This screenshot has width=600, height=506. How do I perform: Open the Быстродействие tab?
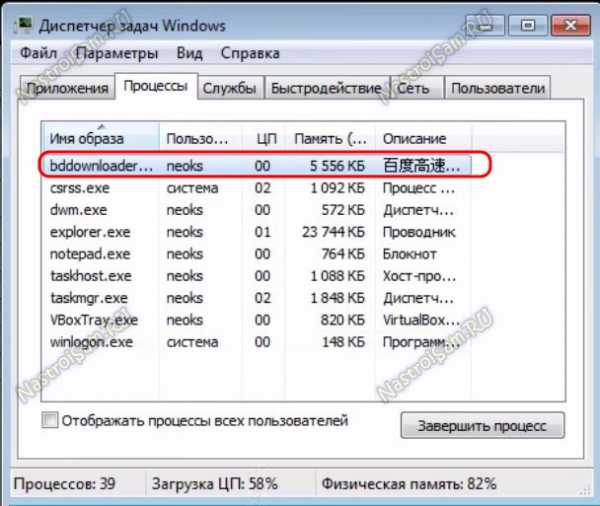point(326,88)
